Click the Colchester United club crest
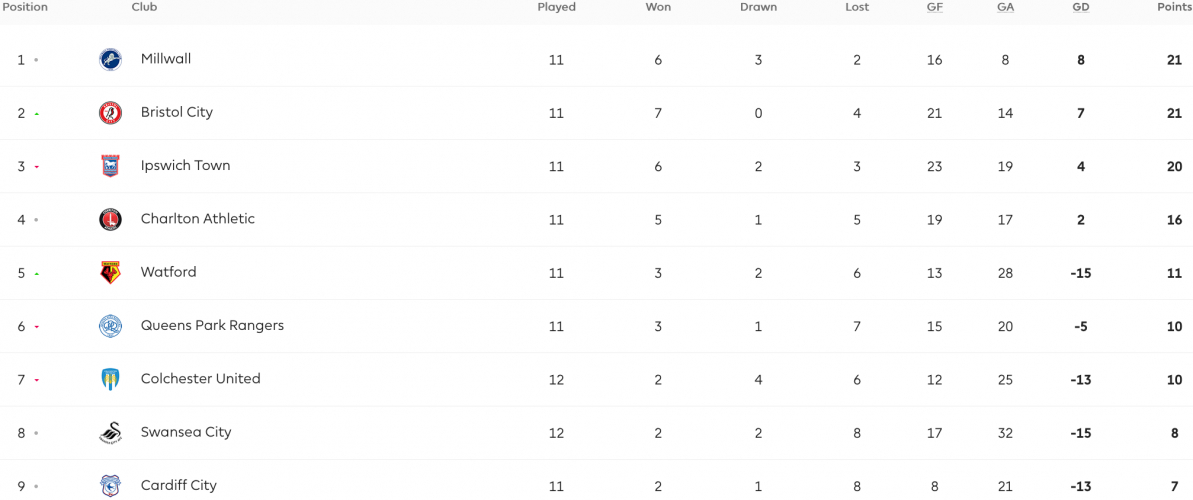Image resolution: width=1193 pixels, height=500 pixels. coord(110,379)
